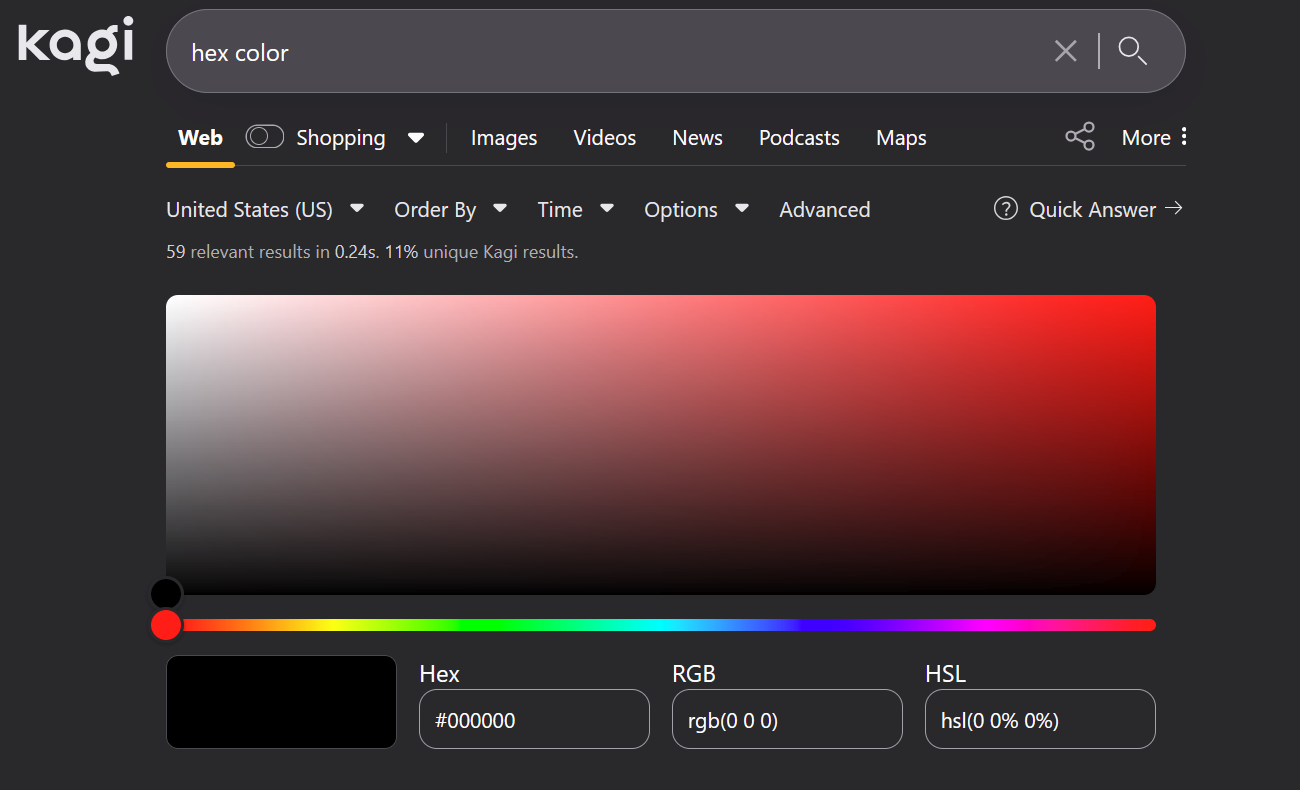Open the United States (US) region dropdown
The image size is (1300, 790).
point(264,210)
